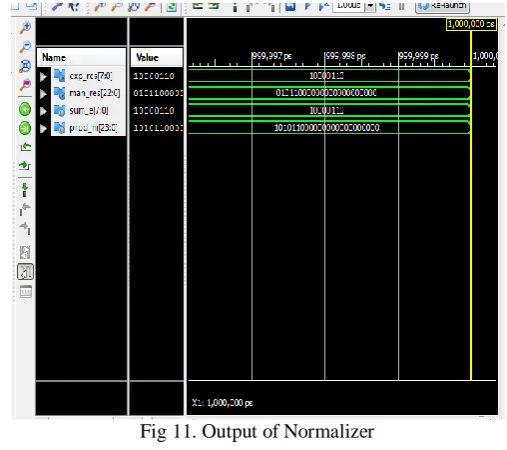Expand the prod_m[23:0] signal bus

click(43, 128)
